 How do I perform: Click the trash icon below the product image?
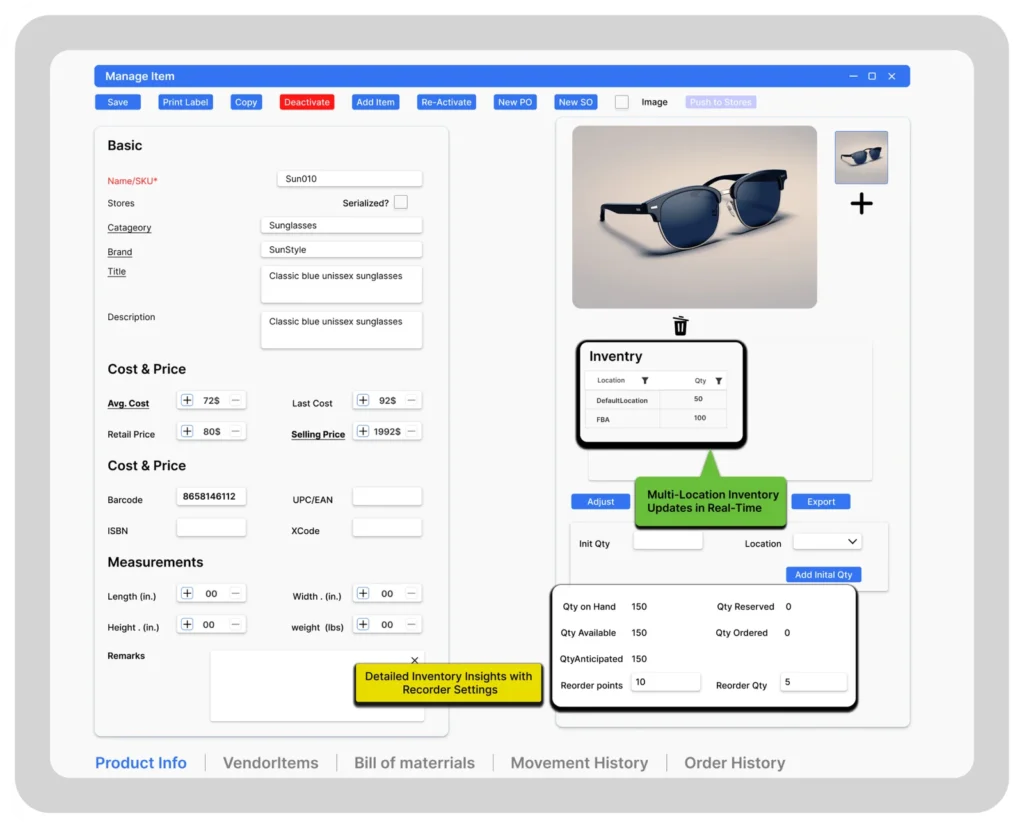point(680,326)
